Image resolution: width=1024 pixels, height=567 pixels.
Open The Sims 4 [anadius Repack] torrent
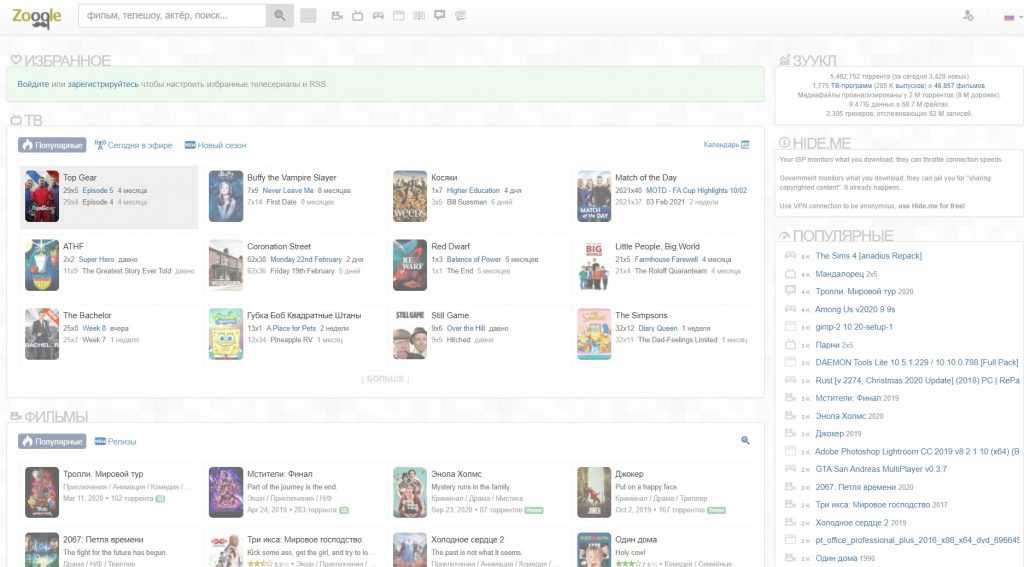click(x=868, y=256)
